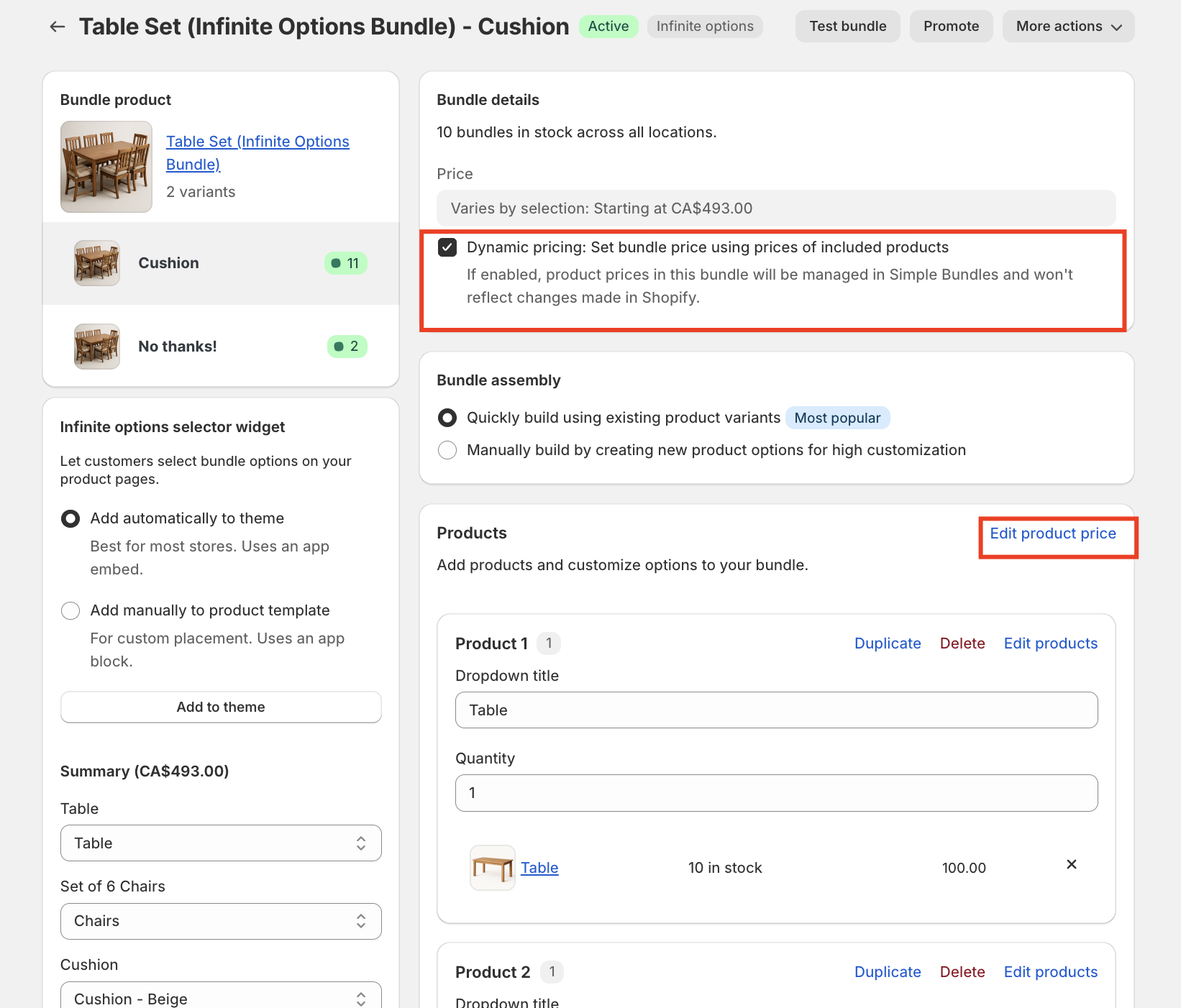Select Add manually to product template option

pyautogui.click(x=70, y=610)
